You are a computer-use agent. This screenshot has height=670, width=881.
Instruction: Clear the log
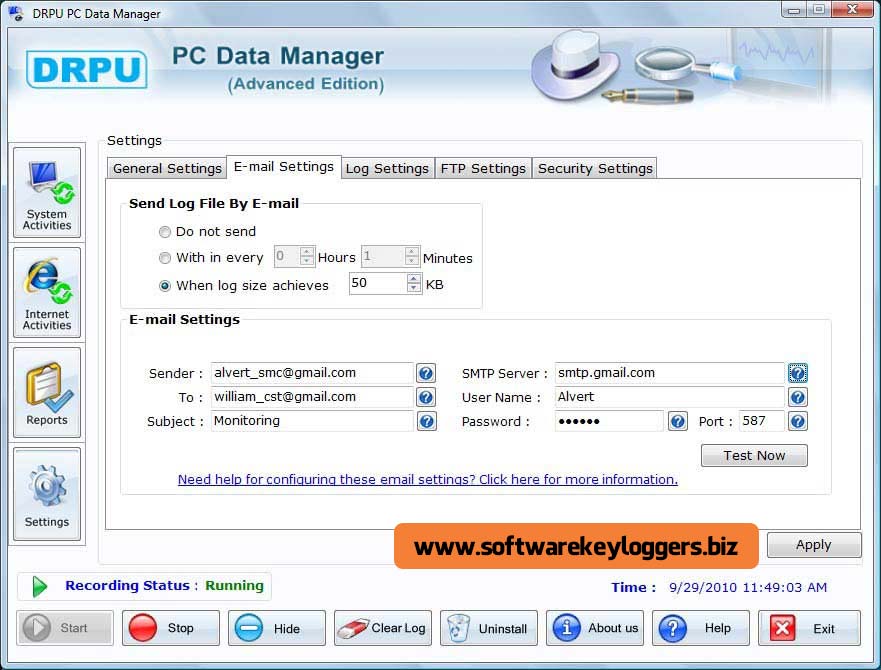tap(383, 628)
